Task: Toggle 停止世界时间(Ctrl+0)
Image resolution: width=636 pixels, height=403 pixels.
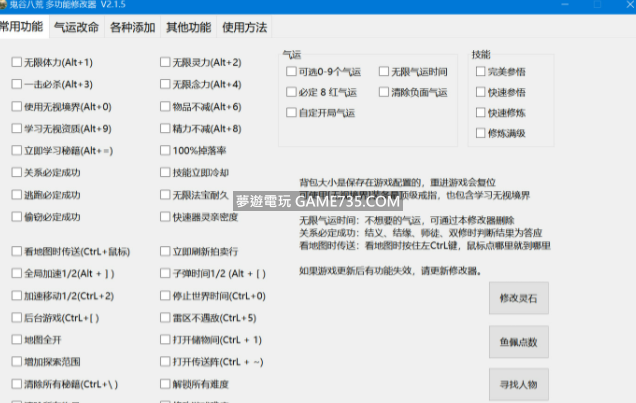Action: click(165, 296)
